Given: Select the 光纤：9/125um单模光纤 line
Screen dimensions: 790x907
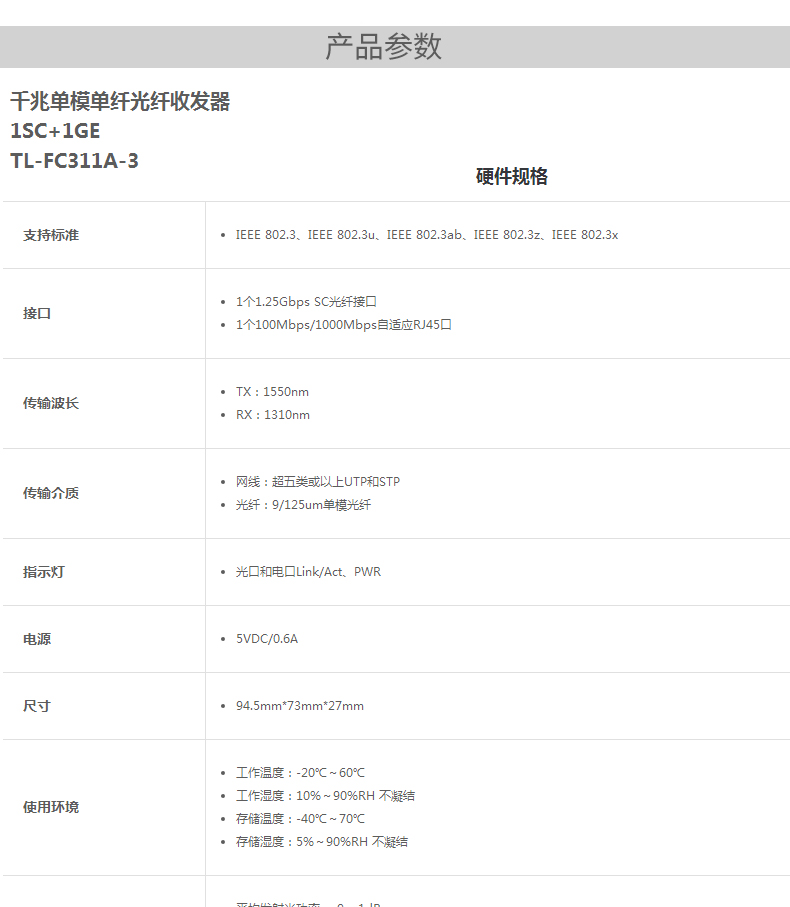Looking at the screenshot, I should (304, 505).
